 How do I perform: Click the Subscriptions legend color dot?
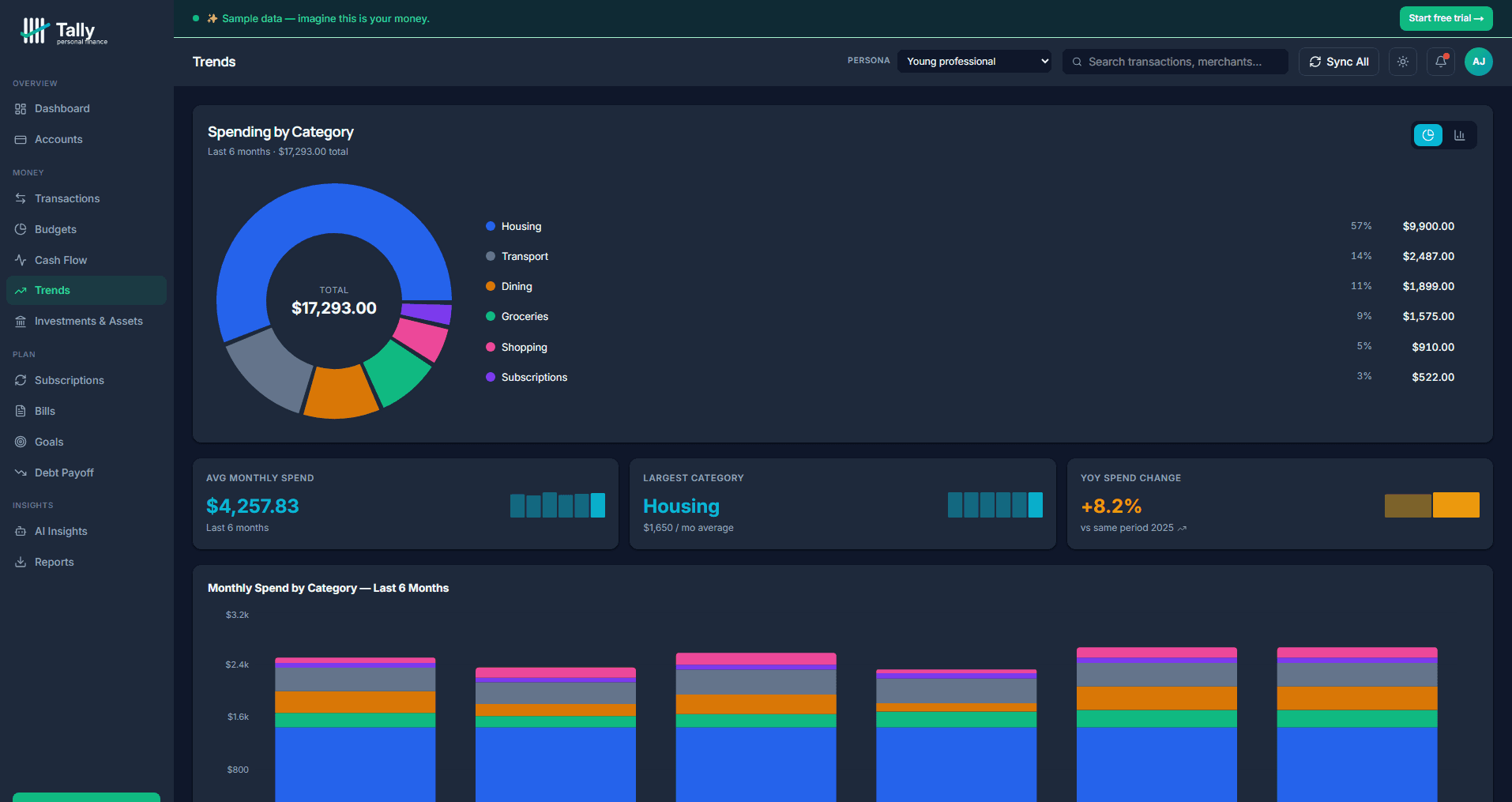point(491,377)
